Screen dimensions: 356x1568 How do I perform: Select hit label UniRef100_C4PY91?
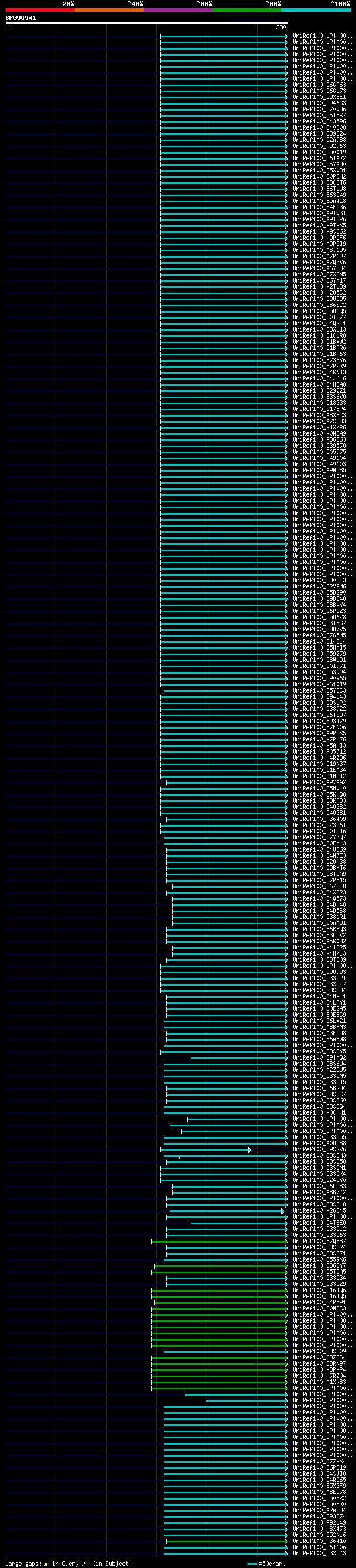319,1303
